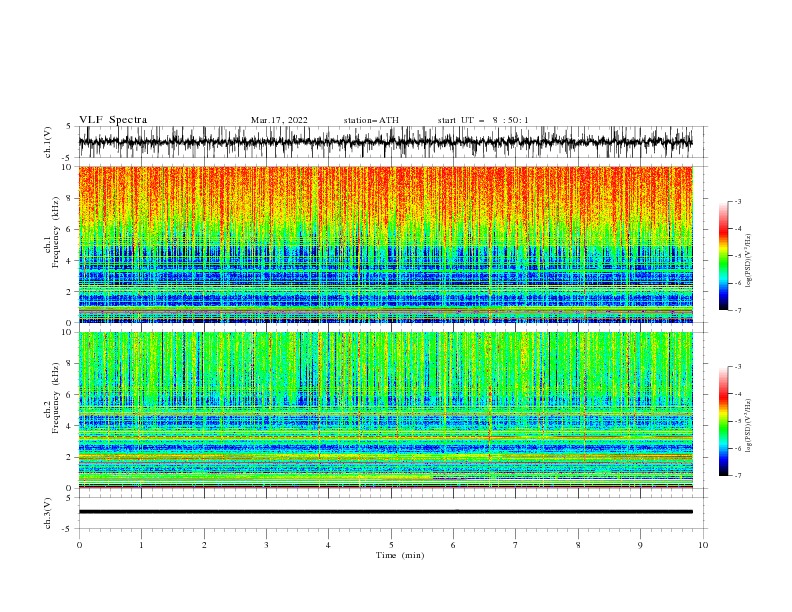Click time axis tick label "7"
This screenshot has height=612, width=792.
(x=516, y=545)
